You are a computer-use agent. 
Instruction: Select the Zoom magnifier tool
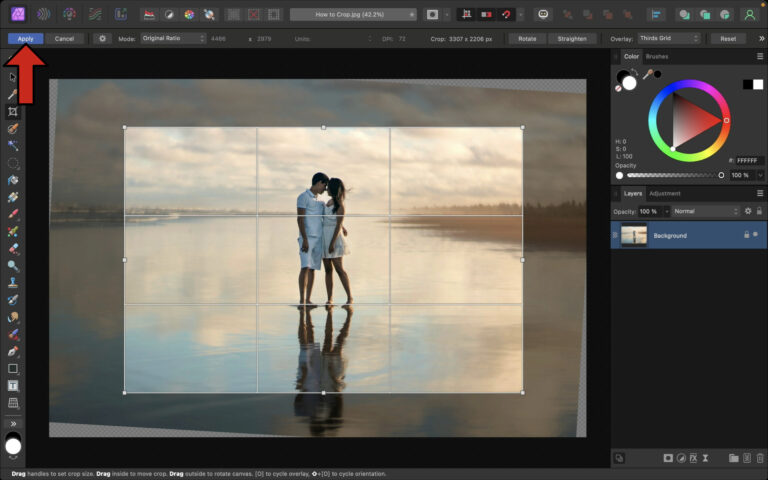(x=13, y=266)
